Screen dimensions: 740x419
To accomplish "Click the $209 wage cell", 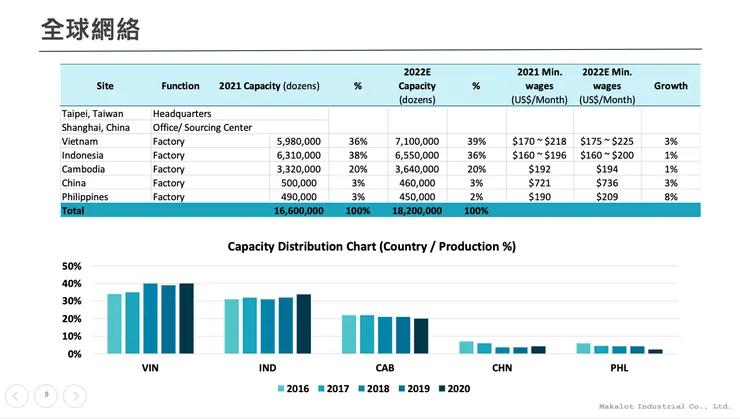I will pos(607,197).
